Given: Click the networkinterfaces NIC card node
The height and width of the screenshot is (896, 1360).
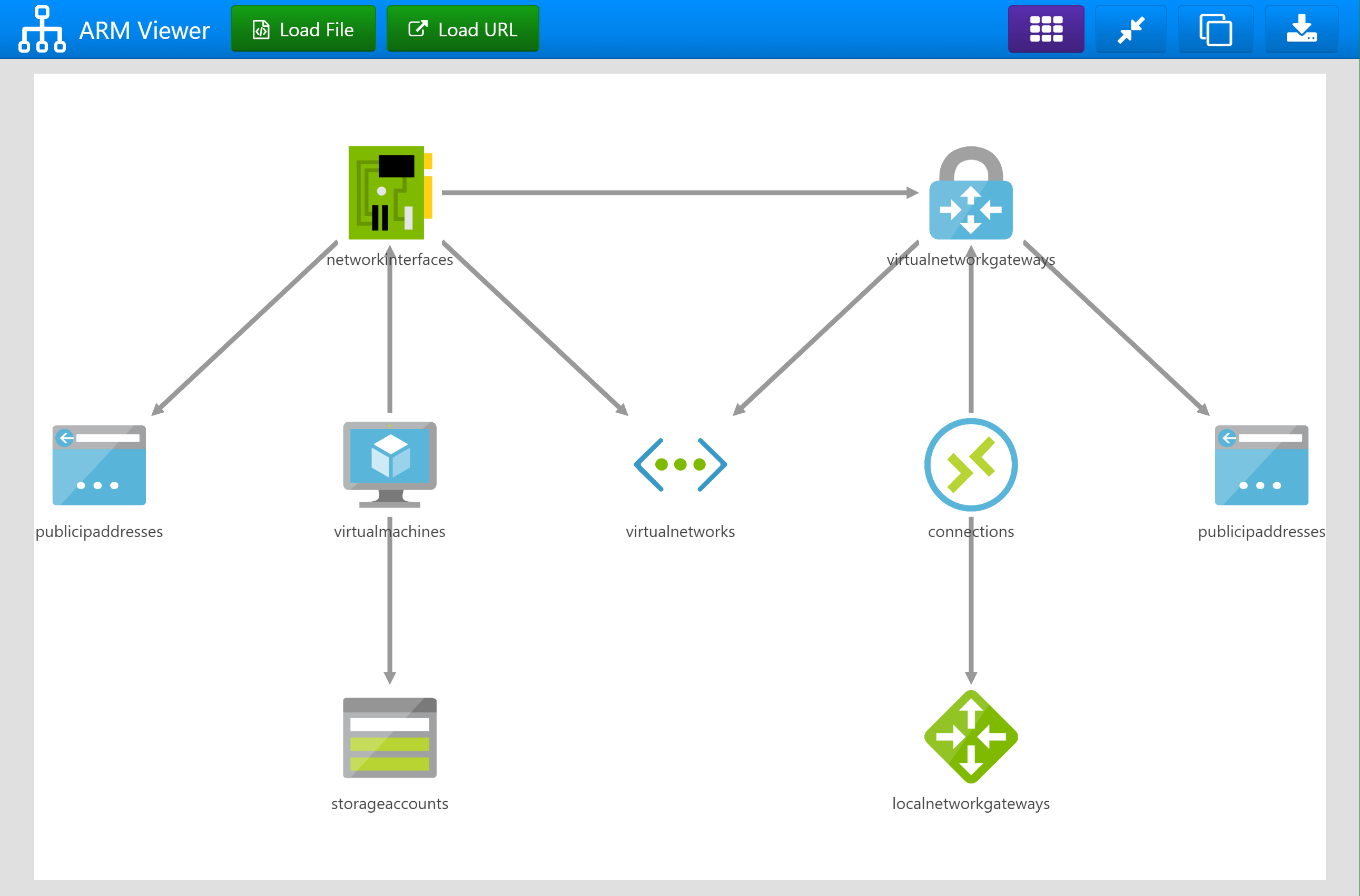Looking at the screenshot, I should click(390, 193).
